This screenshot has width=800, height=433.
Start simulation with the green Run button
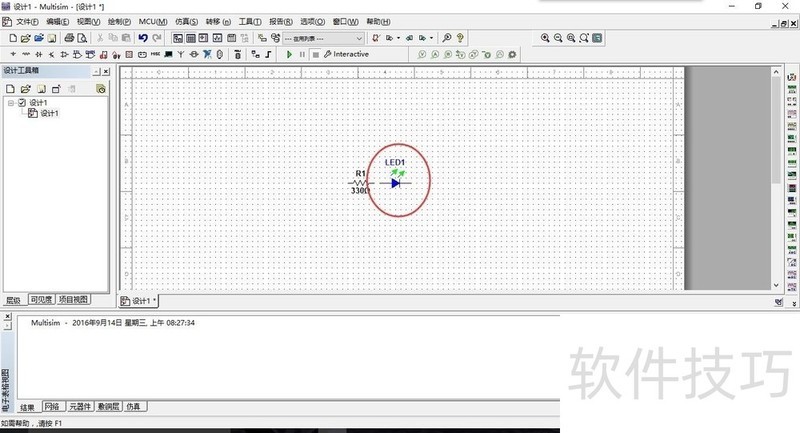click(x=289, y=54)
